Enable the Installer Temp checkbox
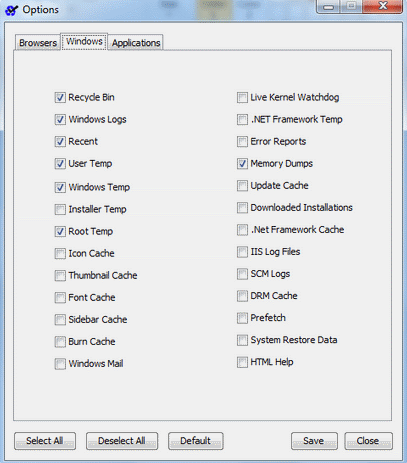Image resolution: width=407 pixels, height=463 pixels. [x=60, y=209]
